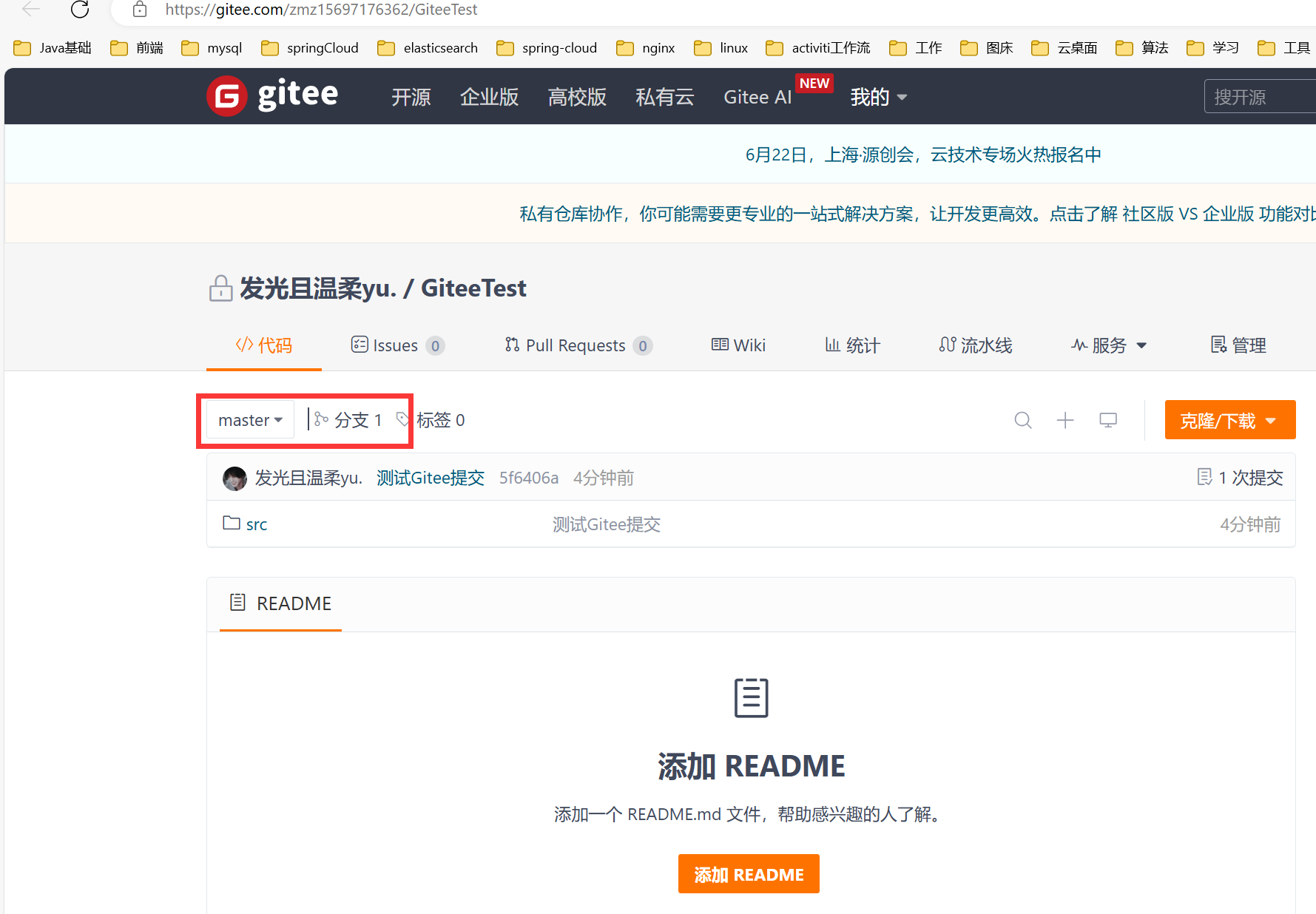Click the site lock icon in the address bar
The width and height of the screenshot is (1316, 914).
(x=140, y=10)
